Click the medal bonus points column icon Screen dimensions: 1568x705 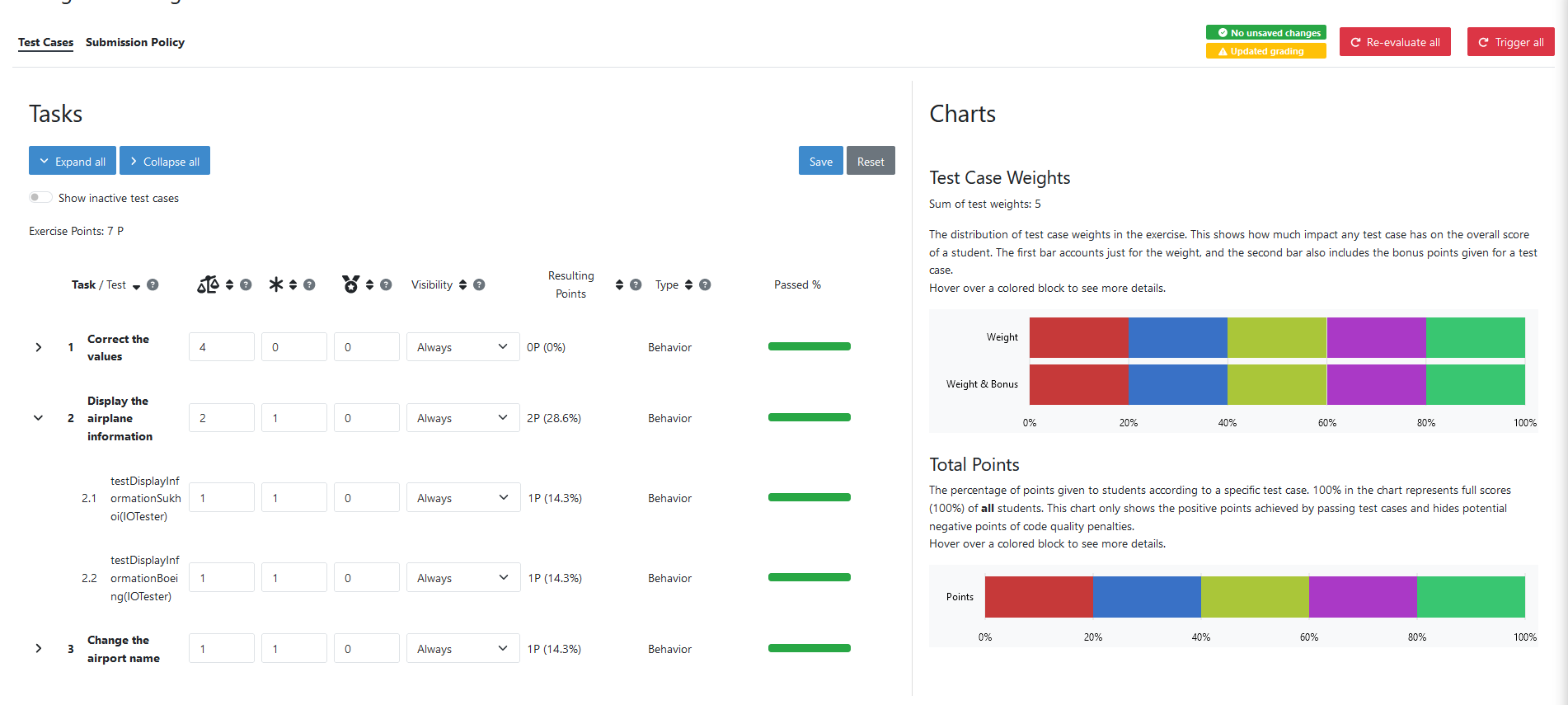coord(350,284)
